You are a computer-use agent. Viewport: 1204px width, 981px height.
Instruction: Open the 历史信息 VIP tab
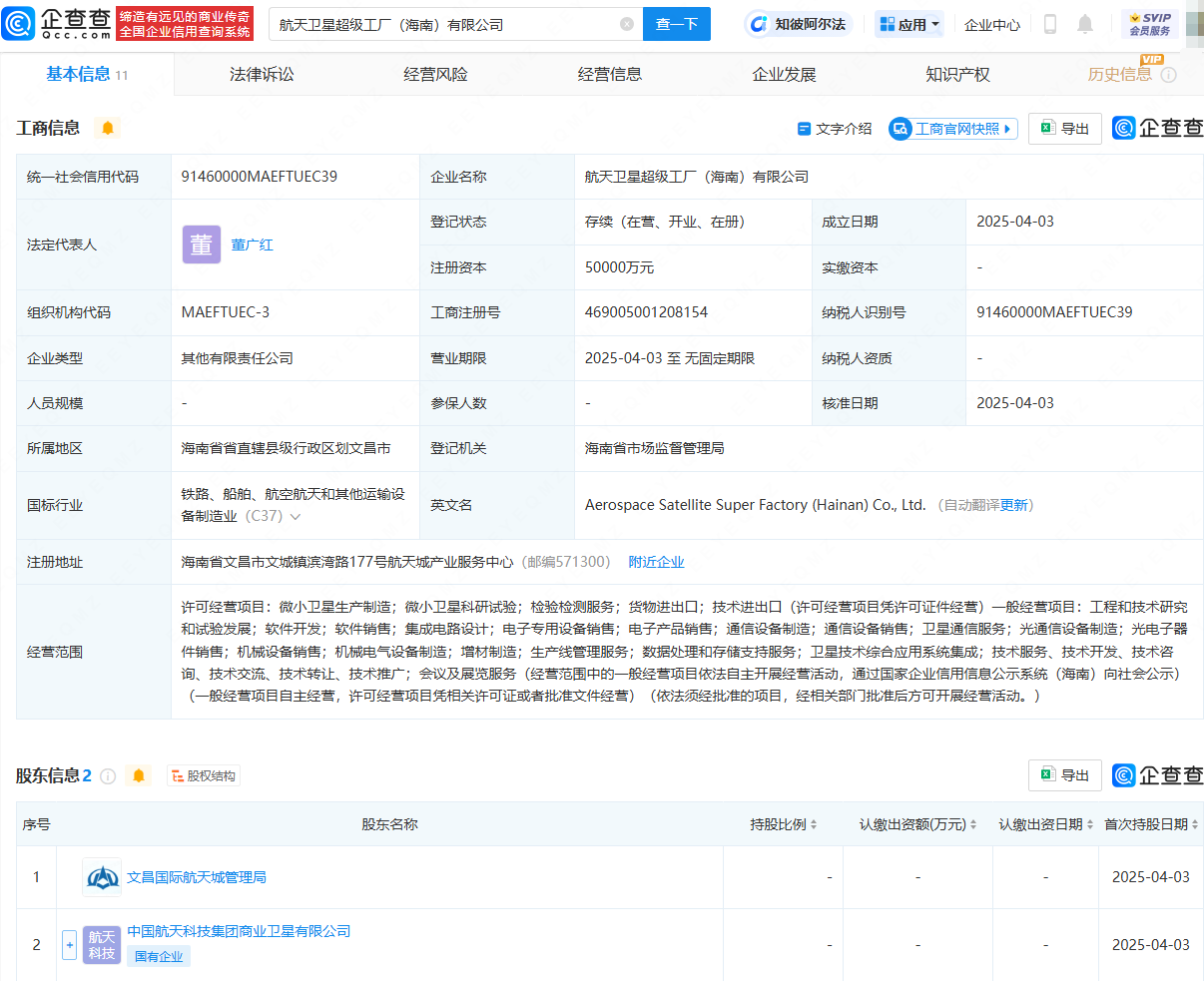(1120, 75)
